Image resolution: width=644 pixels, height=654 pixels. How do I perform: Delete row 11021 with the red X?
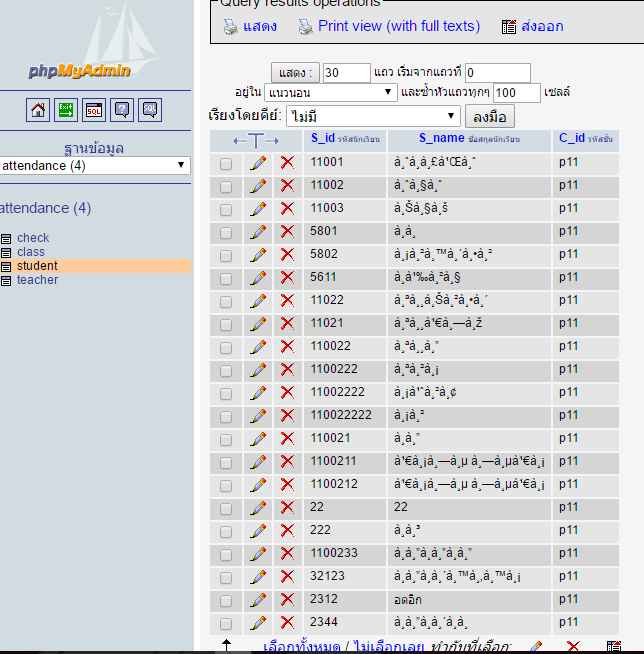(287, 323)
